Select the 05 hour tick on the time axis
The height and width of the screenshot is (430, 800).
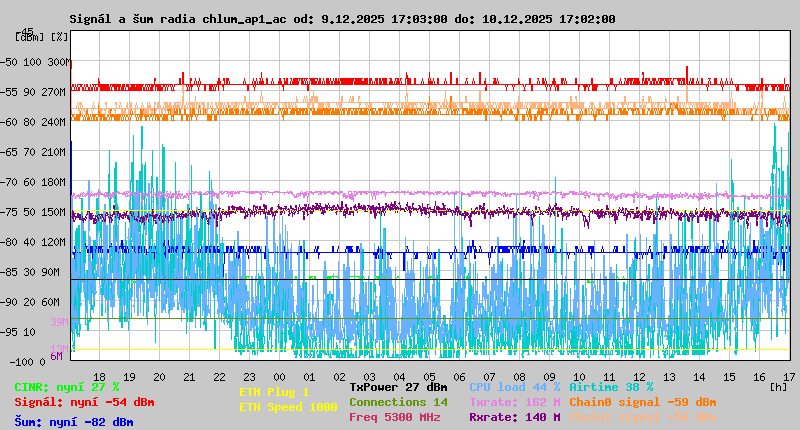click(x=429, y=376)
